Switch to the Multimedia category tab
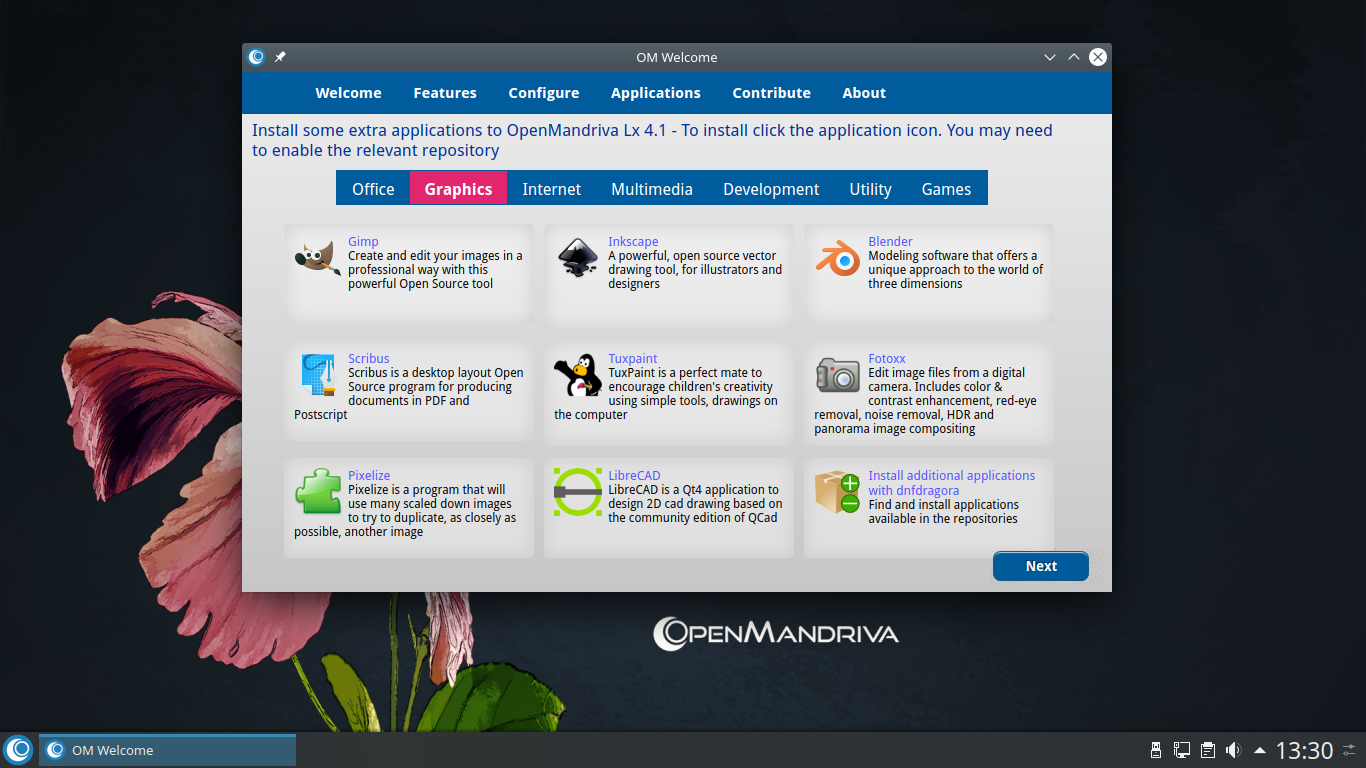Image resolution: width=1366 pixels, height=768 pixels. pyautogui.click(x=652, y=189)
